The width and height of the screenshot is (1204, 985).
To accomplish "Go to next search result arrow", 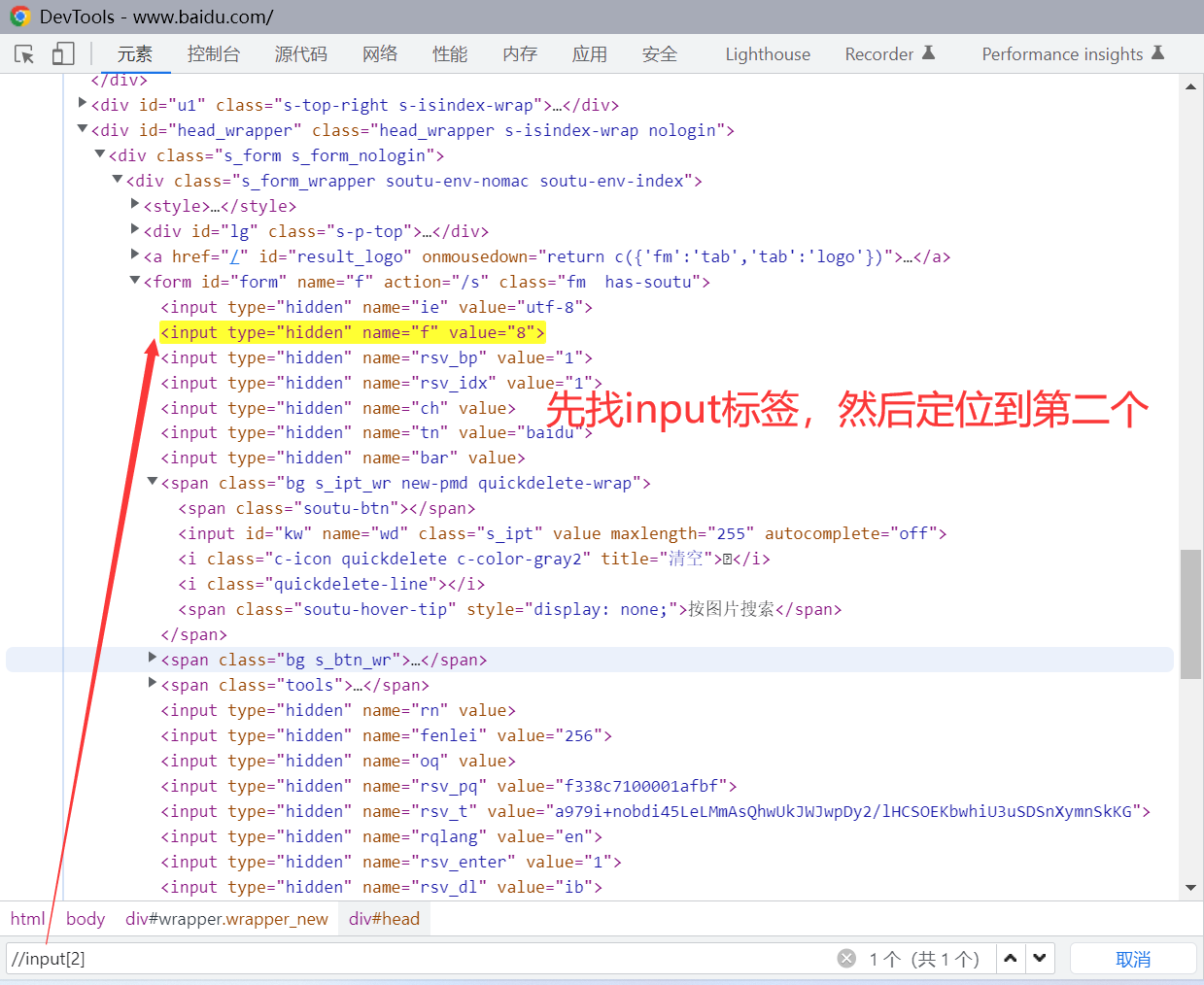I will 1040,959.
